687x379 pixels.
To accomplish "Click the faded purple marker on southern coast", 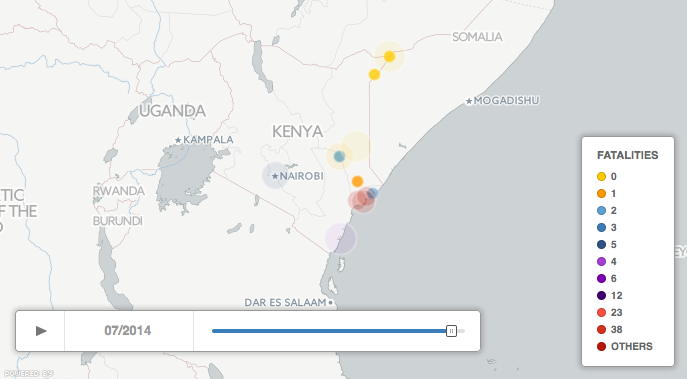I will pyautogui.click(x=340, y=238).
